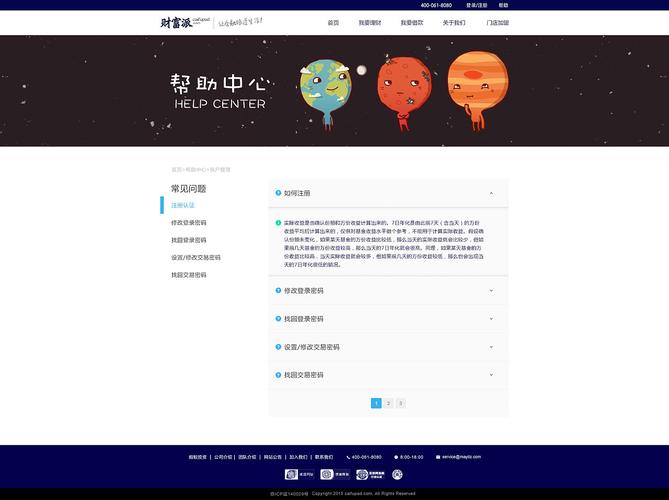
Task: Go to page 2 in pagination
Action: (388, 403)
